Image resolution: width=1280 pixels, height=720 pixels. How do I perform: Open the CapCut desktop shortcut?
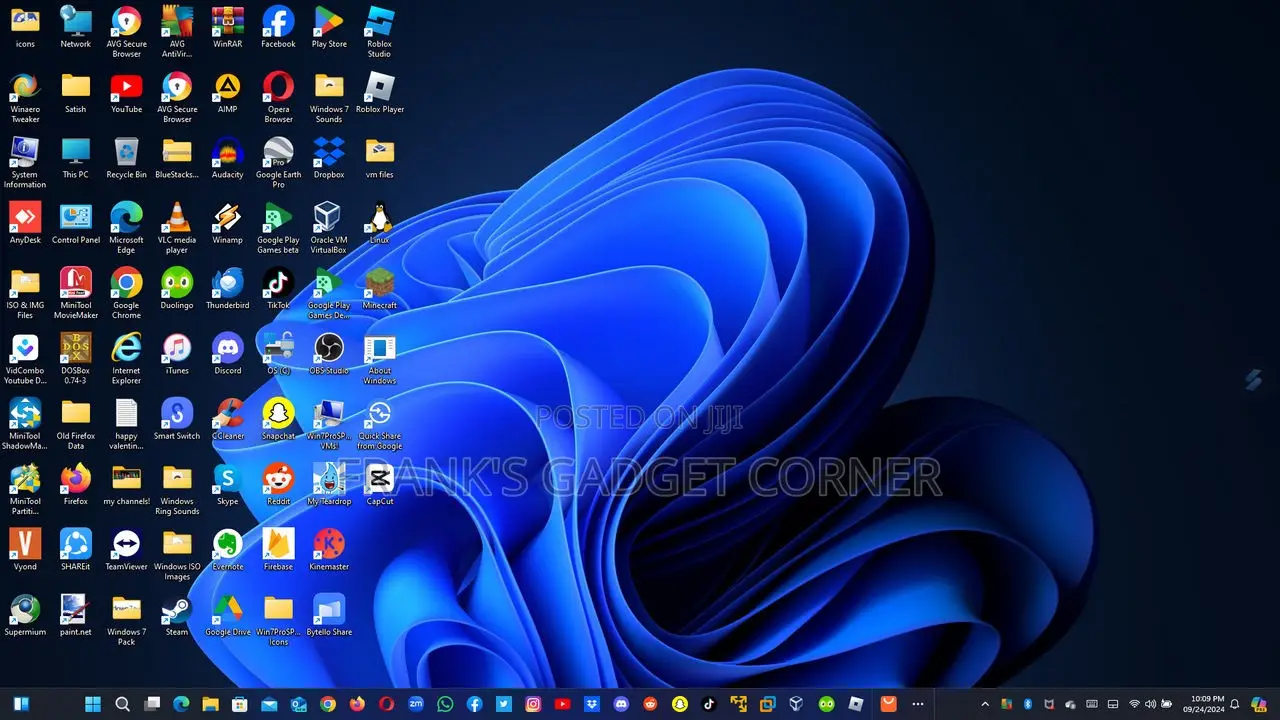379,485
